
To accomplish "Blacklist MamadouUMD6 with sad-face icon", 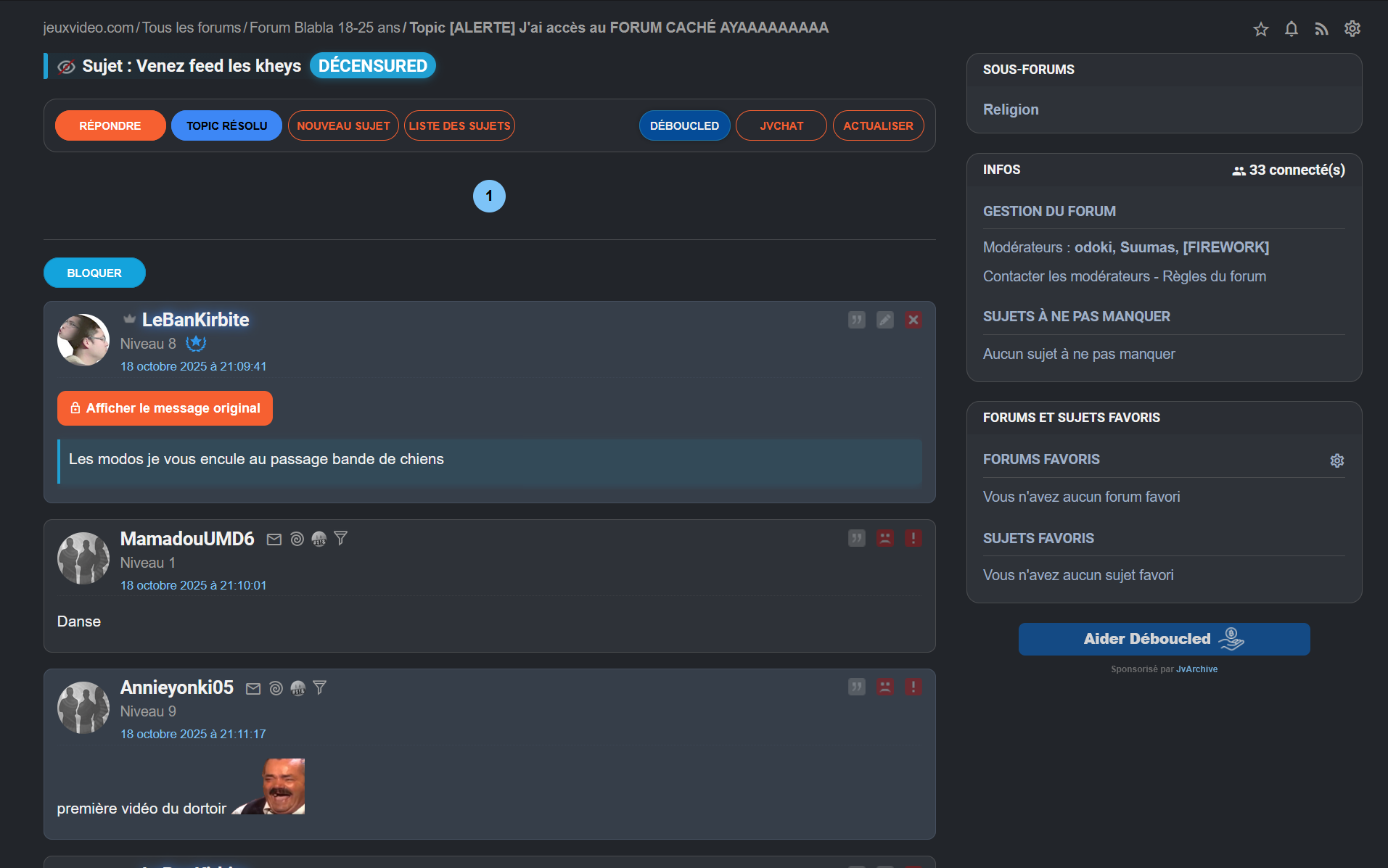I will click(885, 538).
